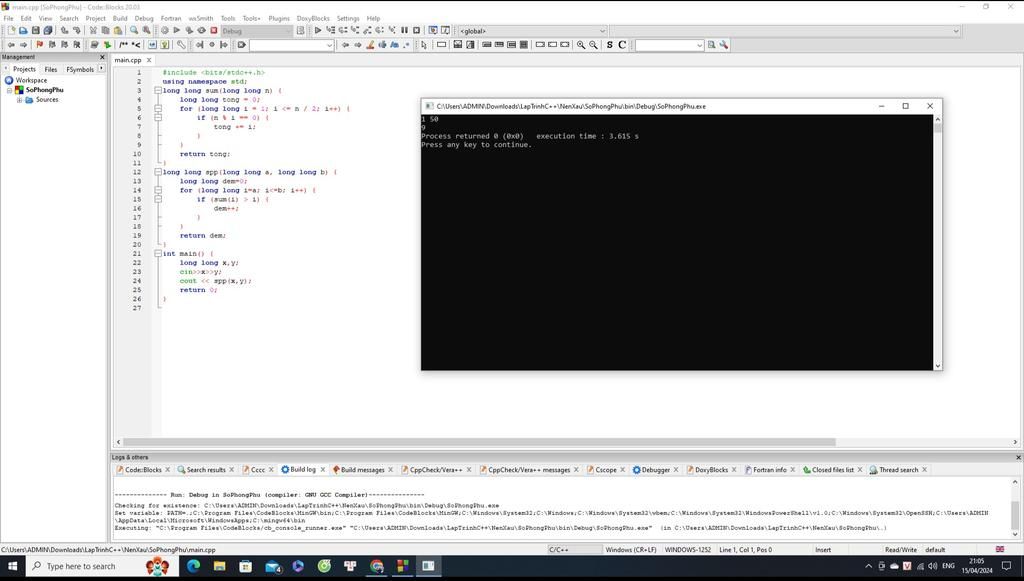Switch to the FSymbols tab
This screenshot has height=581, width=1024.
coord(80,69)
